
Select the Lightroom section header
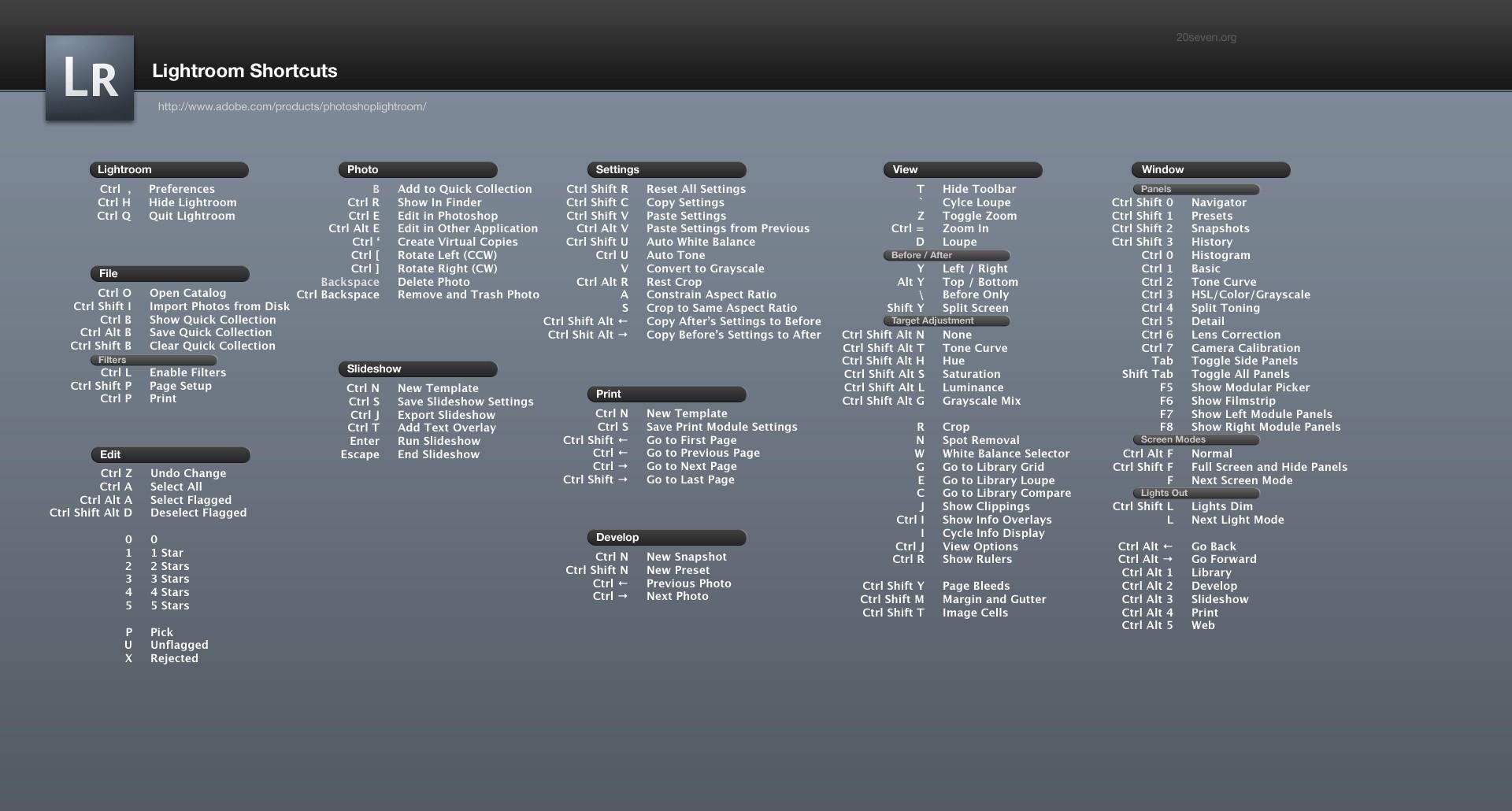(x=169, y=170)
